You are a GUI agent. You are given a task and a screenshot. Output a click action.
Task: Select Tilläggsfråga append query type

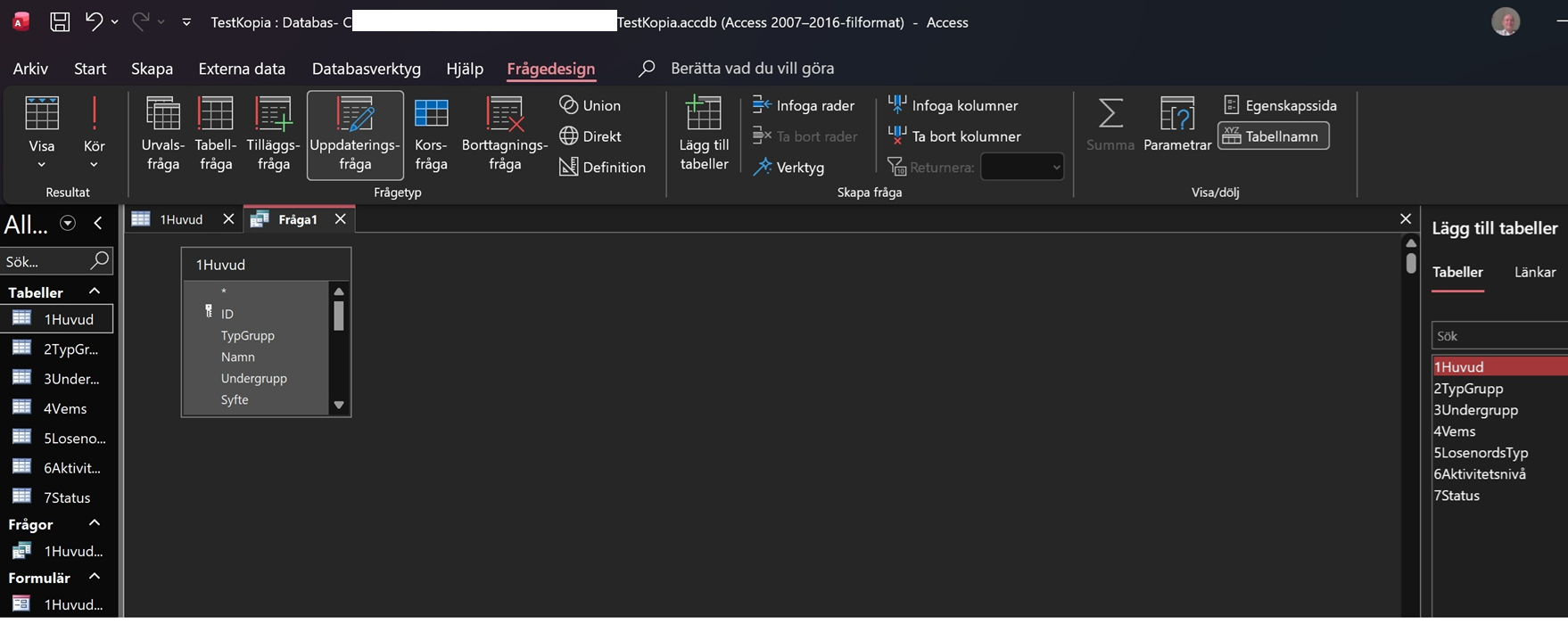[274, 134]
